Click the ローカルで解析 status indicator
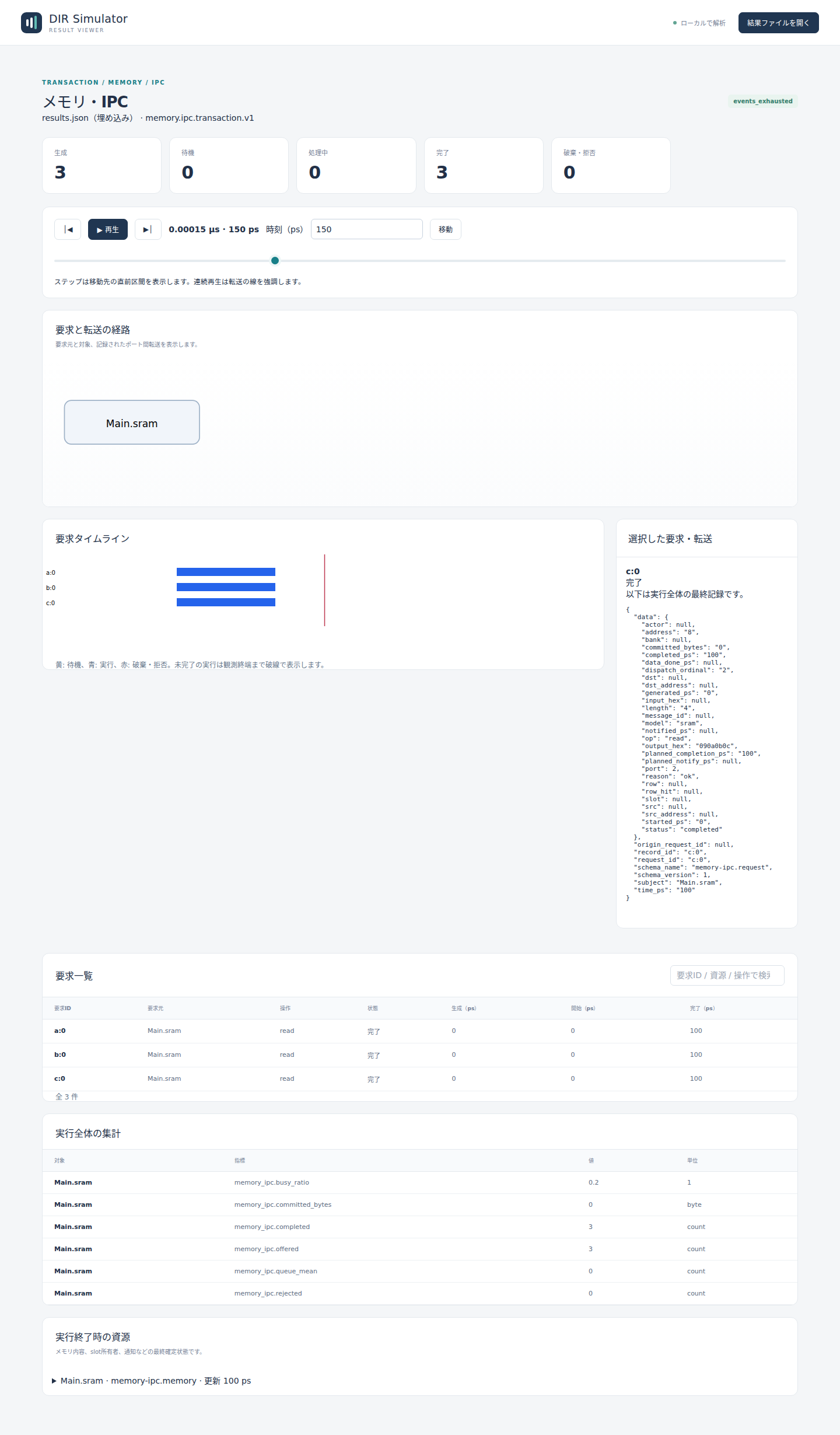 (699, 23)
